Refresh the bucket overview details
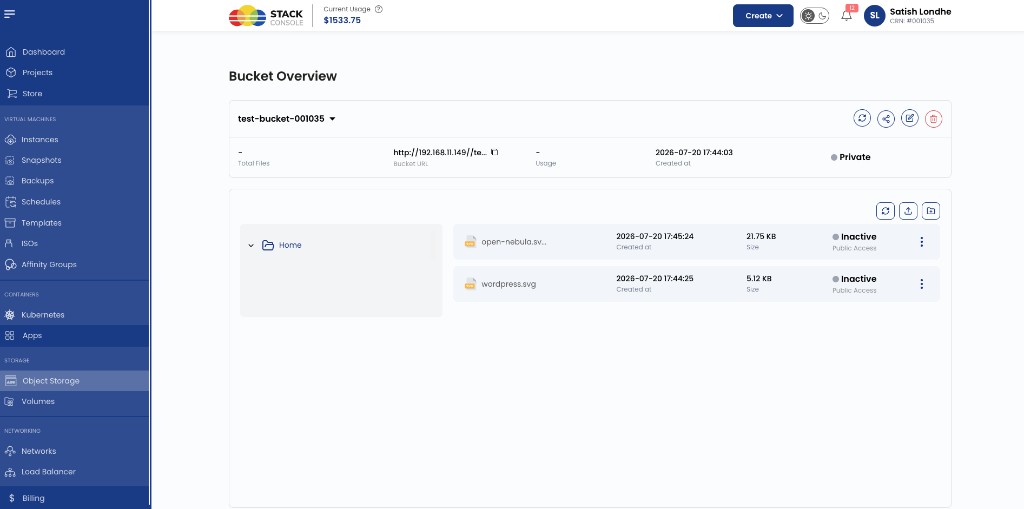 [x=862, y=118]
